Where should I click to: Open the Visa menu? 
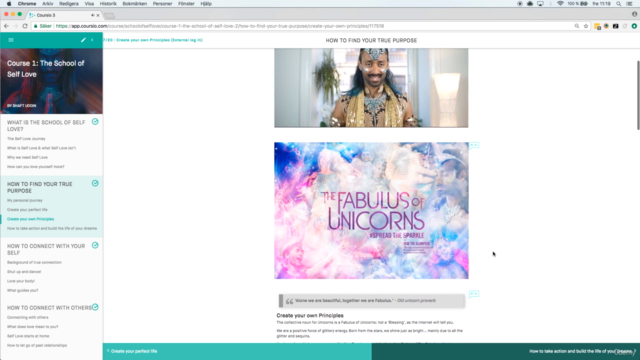click(89, 4)
